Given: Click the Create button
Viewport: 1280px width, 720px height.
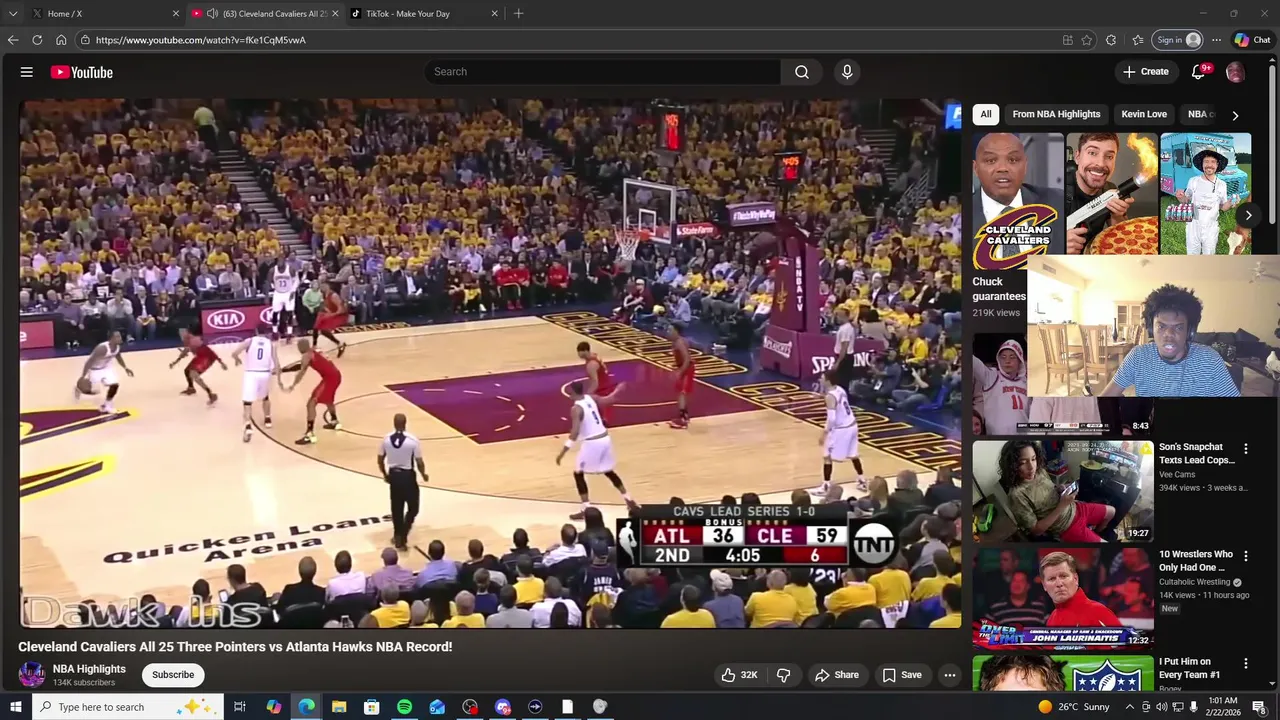Looking at the screenshot, I should [1146, 72].
